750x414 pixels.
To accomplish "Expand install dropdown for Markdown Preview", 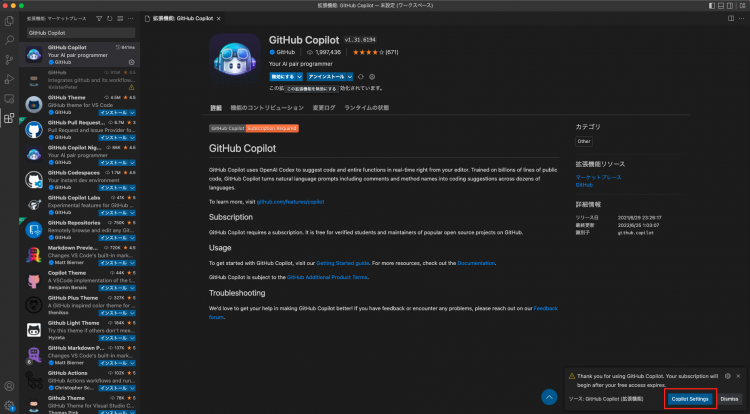I will tap(132, 263).
